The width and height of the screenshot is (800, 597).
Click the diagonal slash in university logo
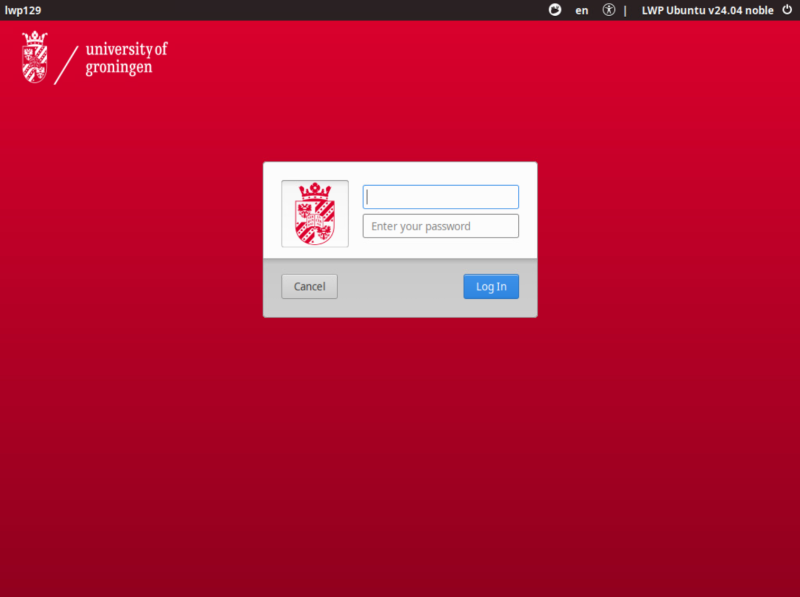(x=66, y=64)
